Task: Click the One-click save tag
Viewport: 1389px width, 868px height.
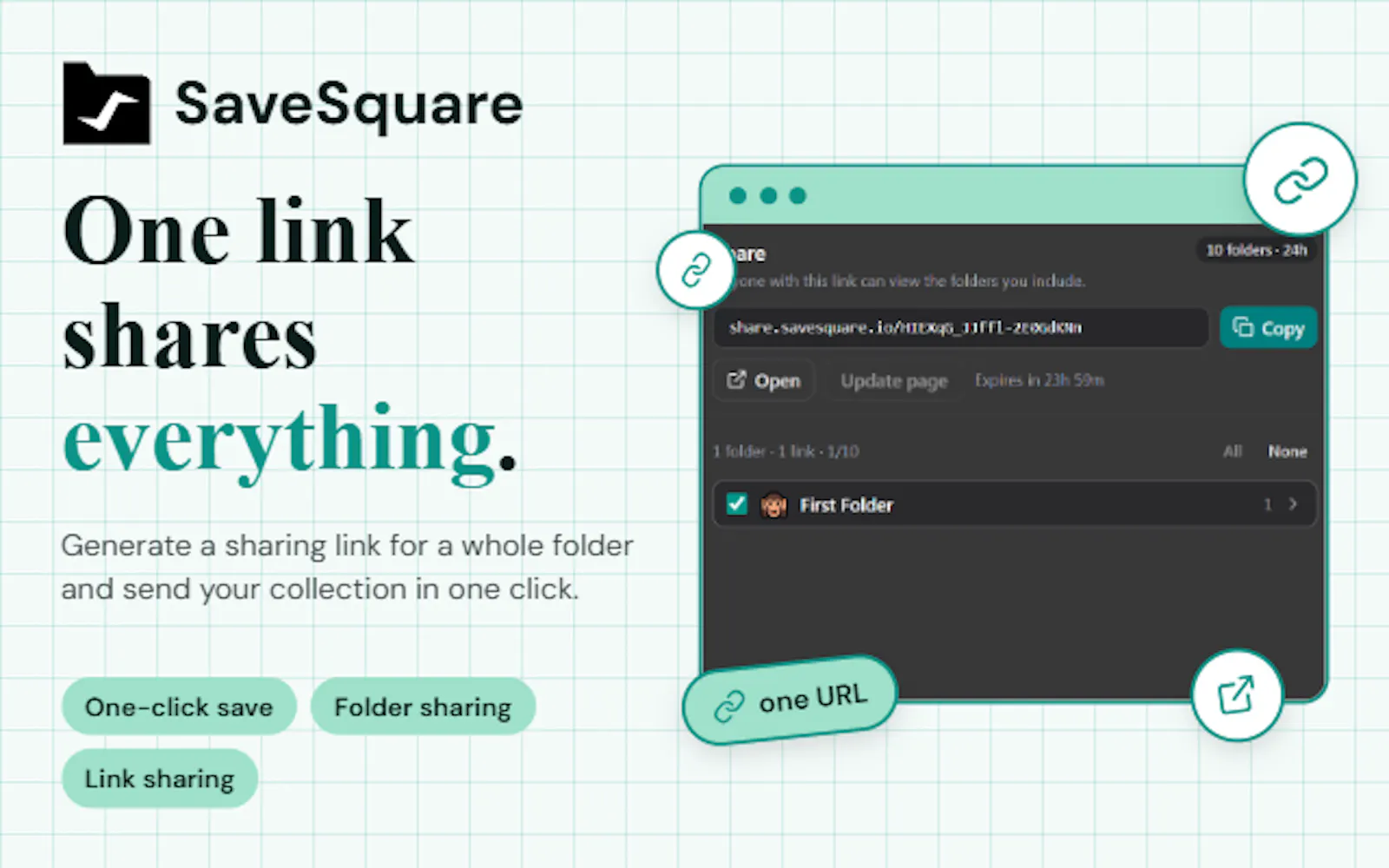Action: point(179,707)
